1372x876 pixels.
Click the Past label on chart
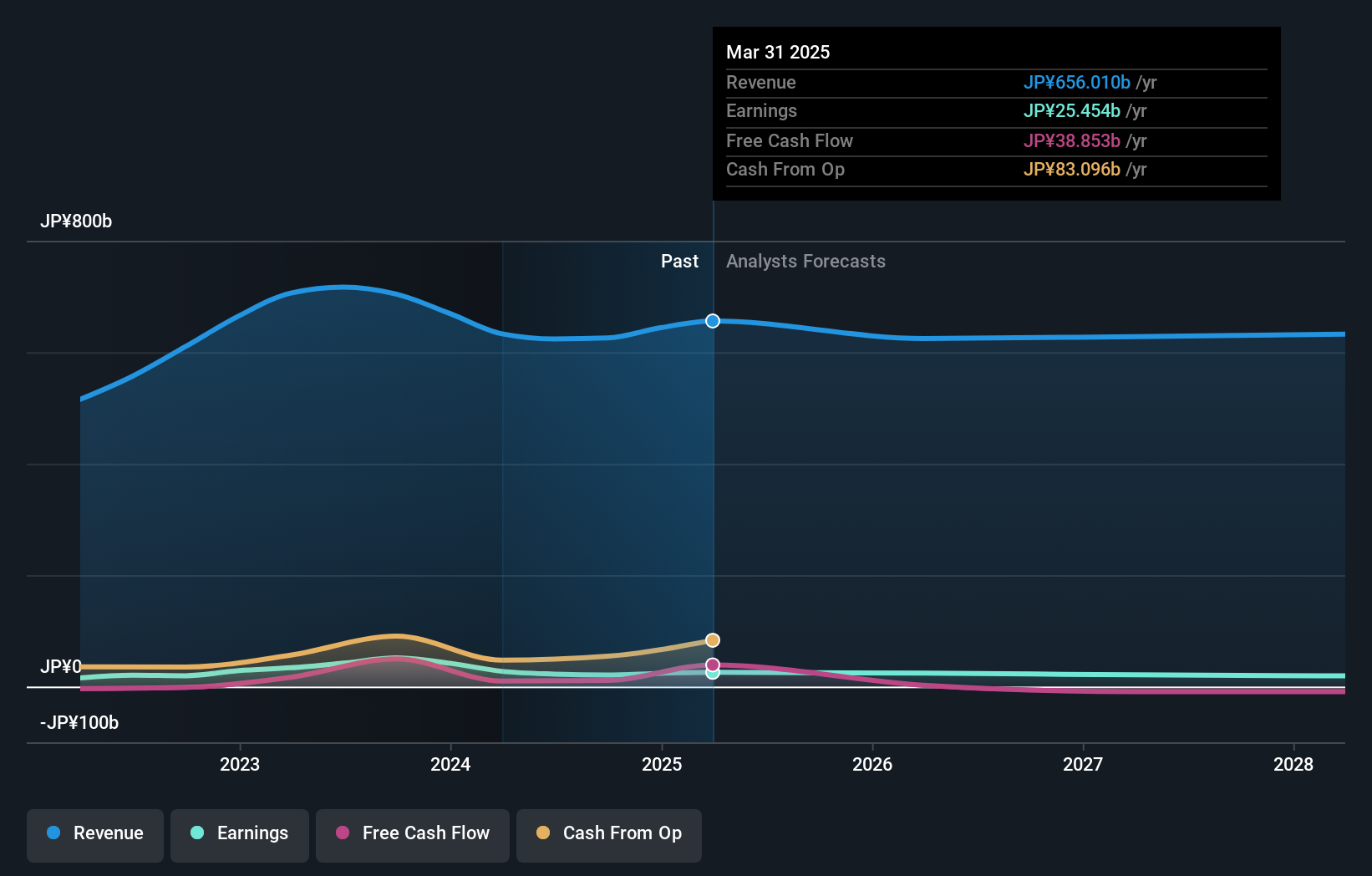[x=679, y=262]
